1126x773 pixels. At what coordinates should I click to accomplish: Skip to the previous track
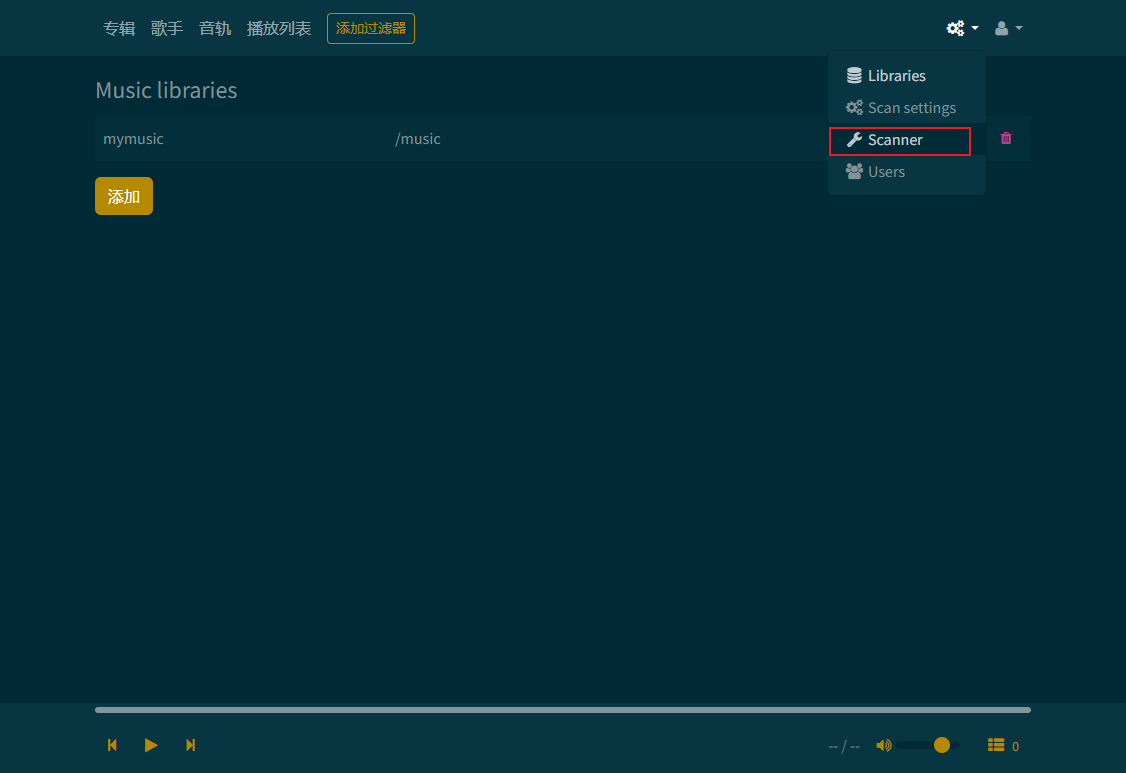click(112, 745)
